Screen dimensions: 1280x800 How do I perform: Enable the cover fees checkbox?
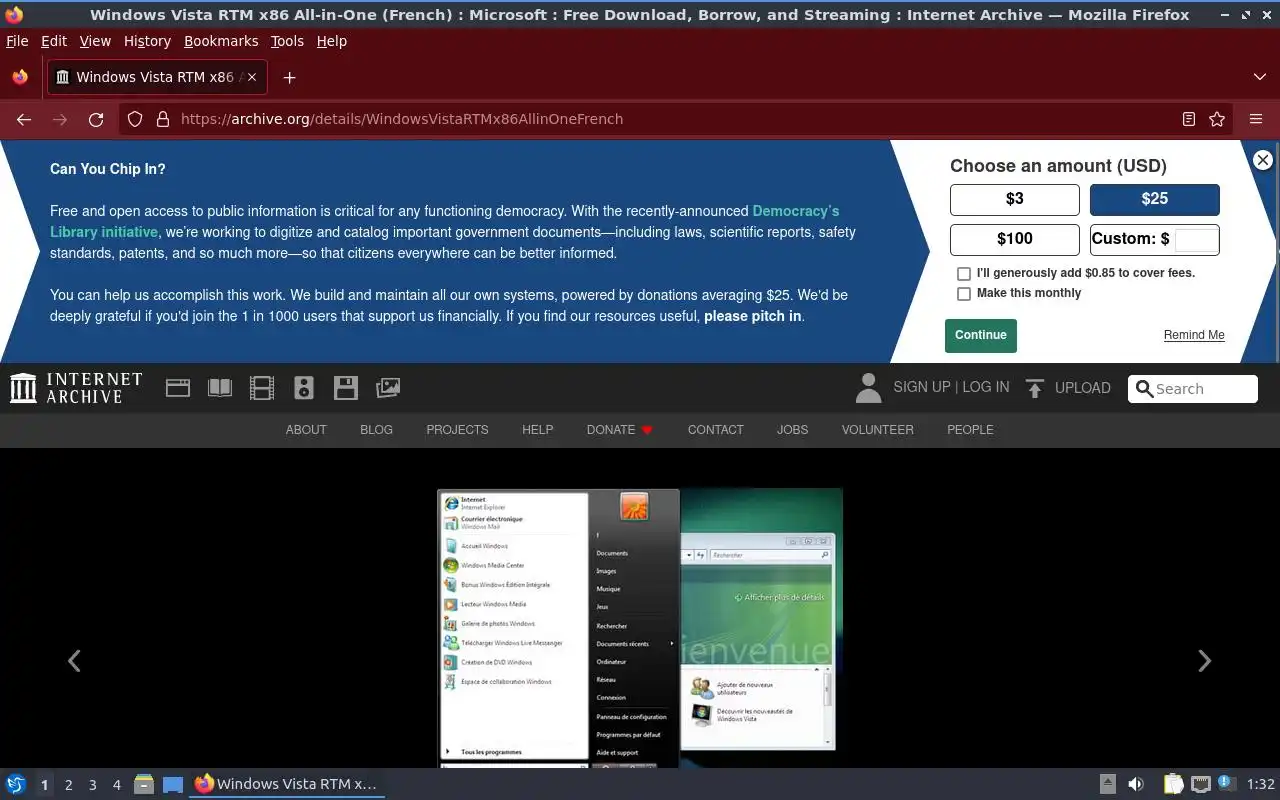coord(964,273)
